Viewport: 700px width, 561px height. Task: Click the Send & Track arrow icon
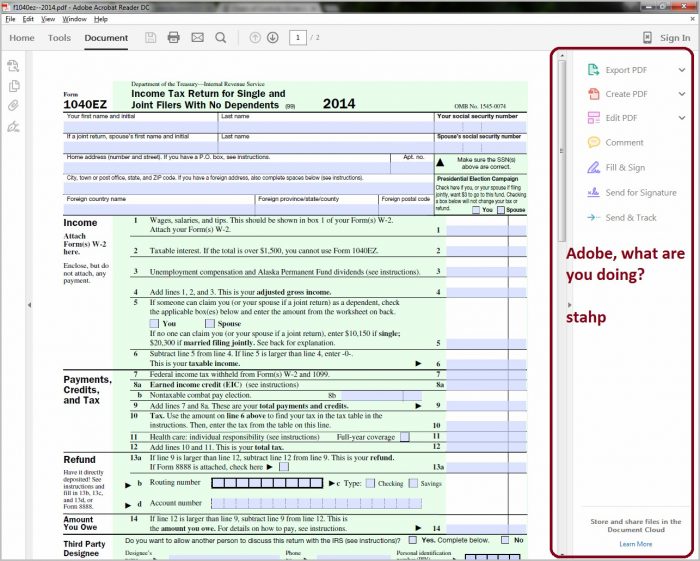click(593, 217)
